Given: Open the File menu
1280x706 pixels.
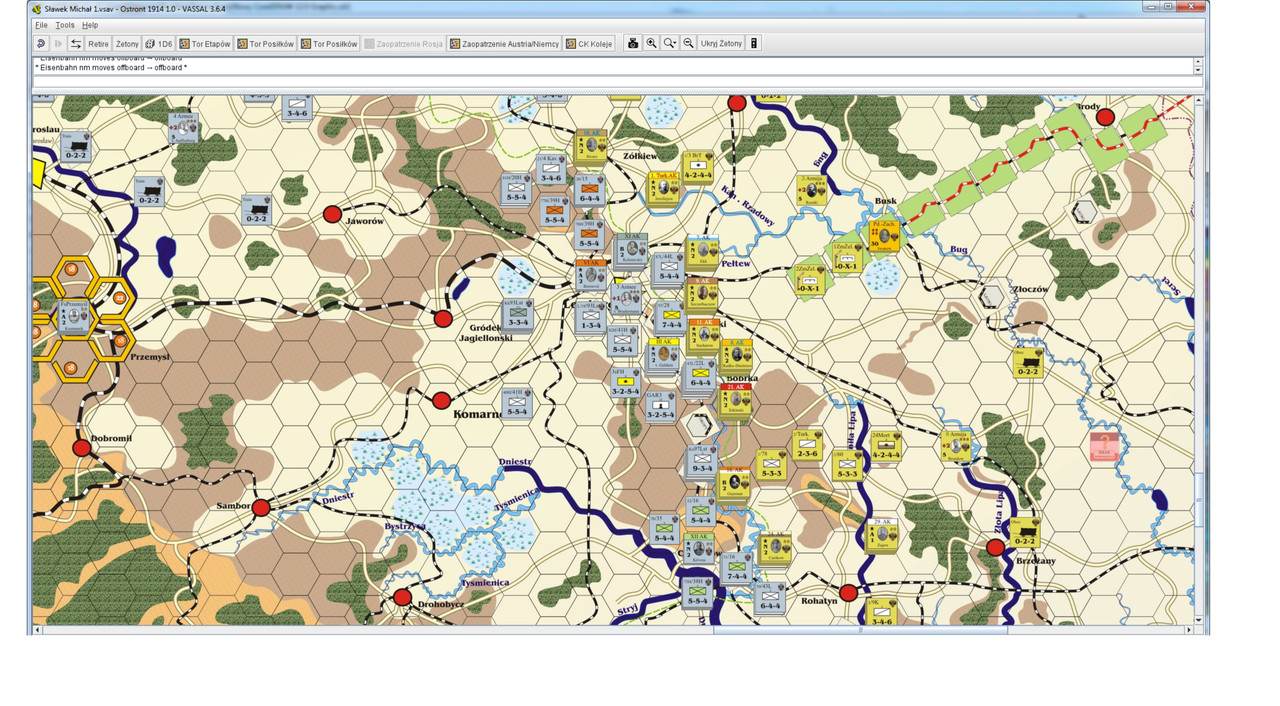Looking at the screenshot, I should click(x=41, y=25).
